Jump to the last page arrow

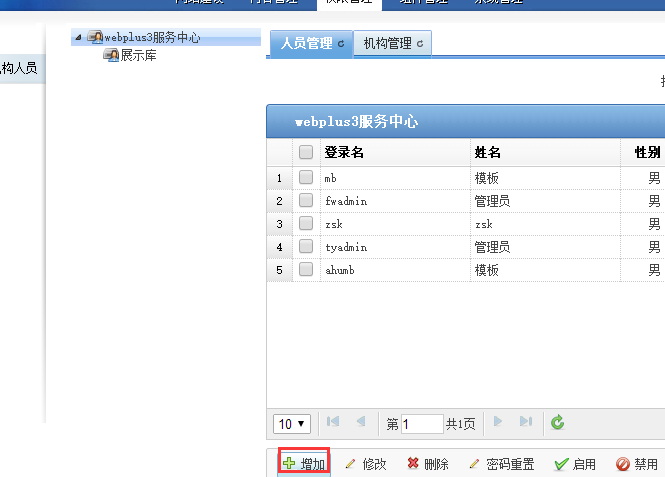click(525, 423)
